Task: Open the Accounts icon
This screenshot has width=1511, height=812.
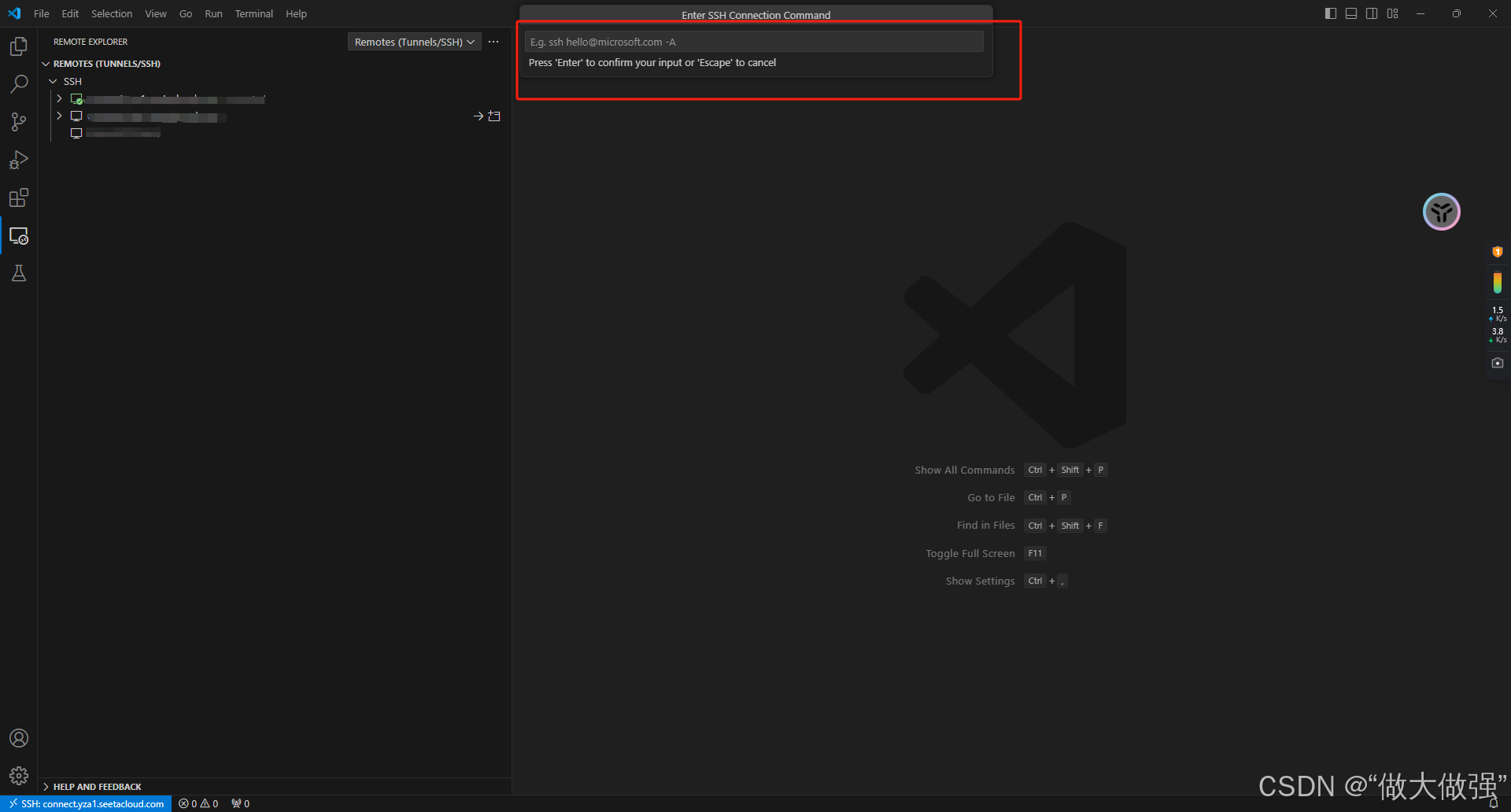Action: (x=19, y=738)
